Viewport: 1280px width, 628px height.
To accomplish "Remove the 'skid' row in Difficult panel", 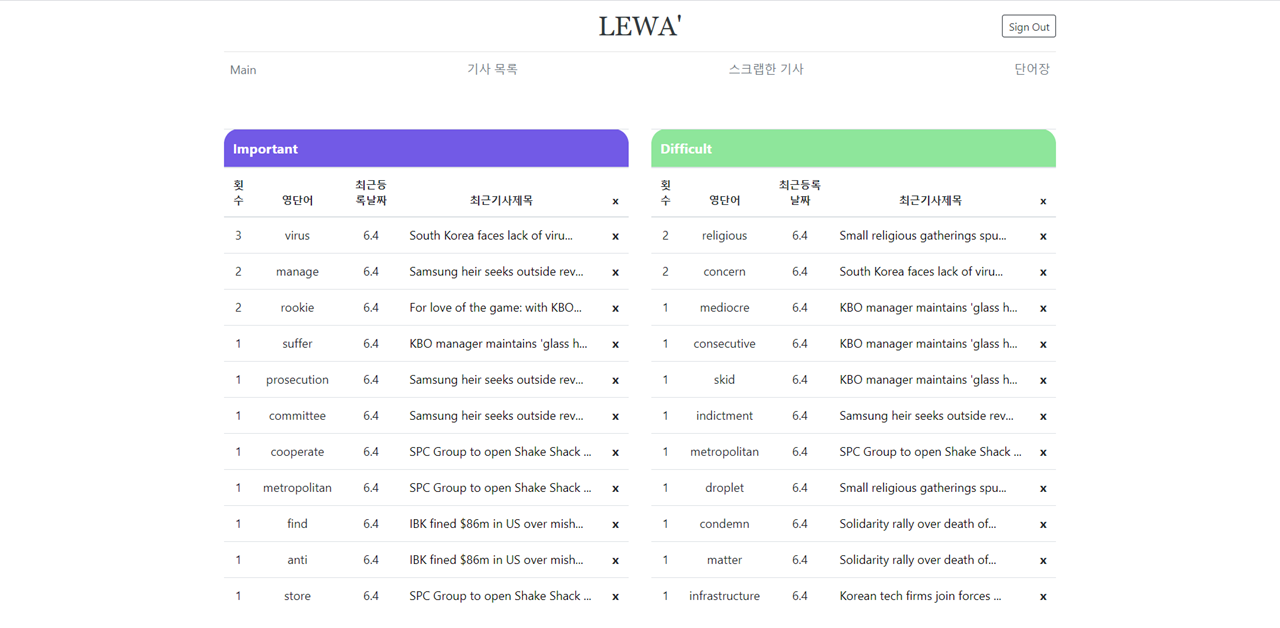I will tap(1043, 379).
